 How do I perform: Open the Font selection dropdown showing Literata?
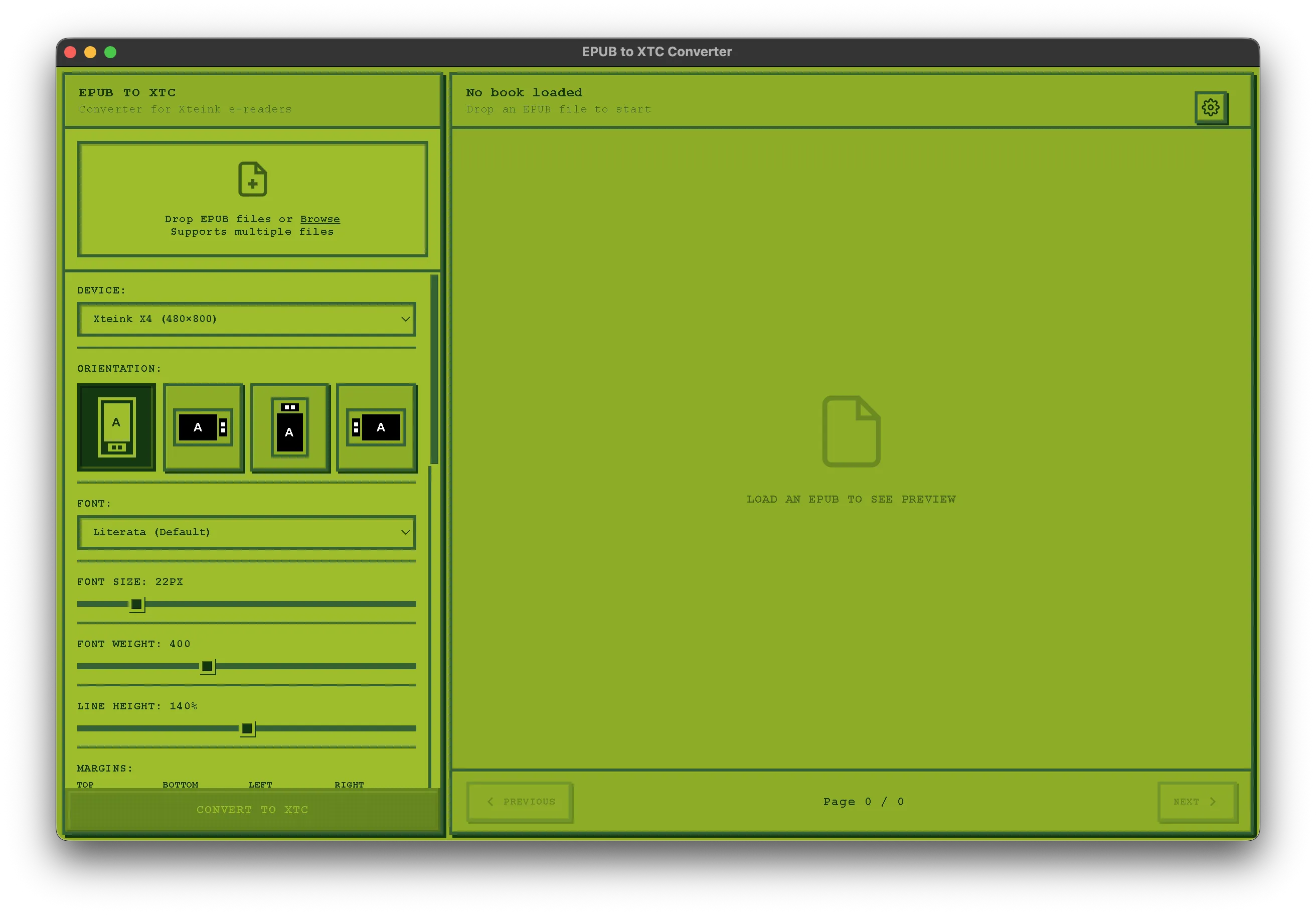[246, 533]
